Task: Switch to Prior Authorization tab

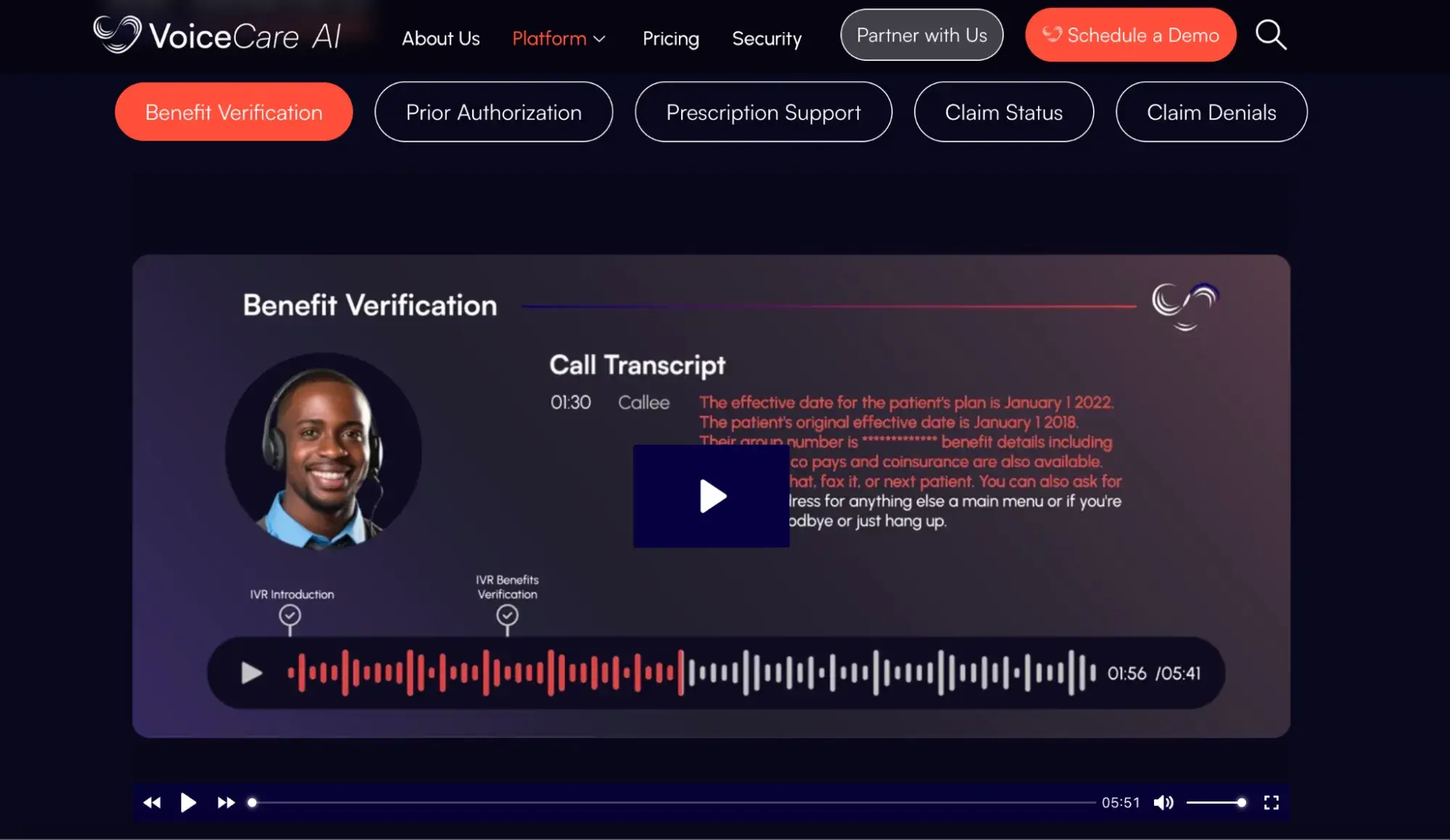Action: pyautogui.click(x=493, y=112)
